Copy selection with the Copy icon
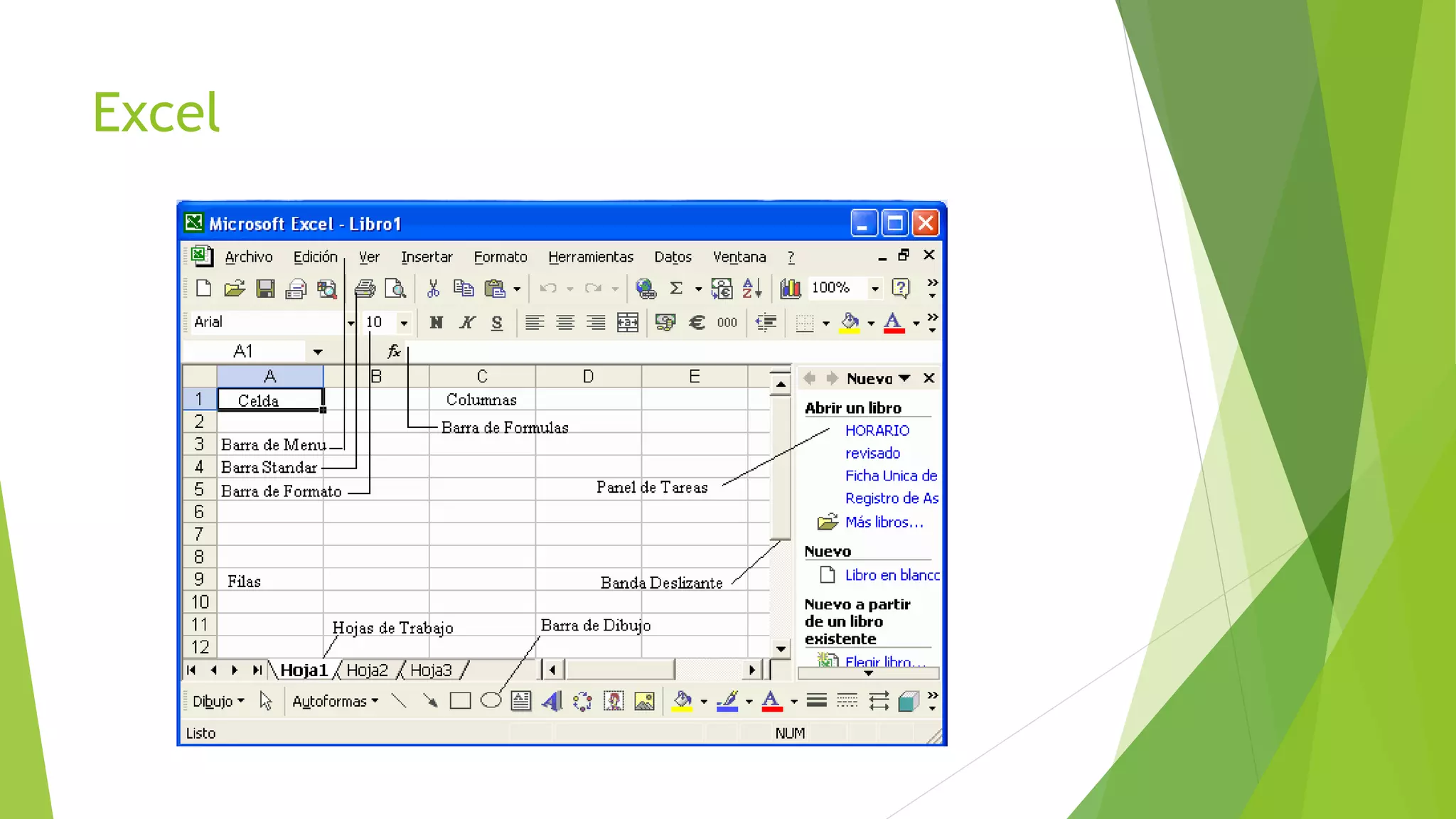The height and width of the screenshot is (819, 1456). tap(464, 288)
